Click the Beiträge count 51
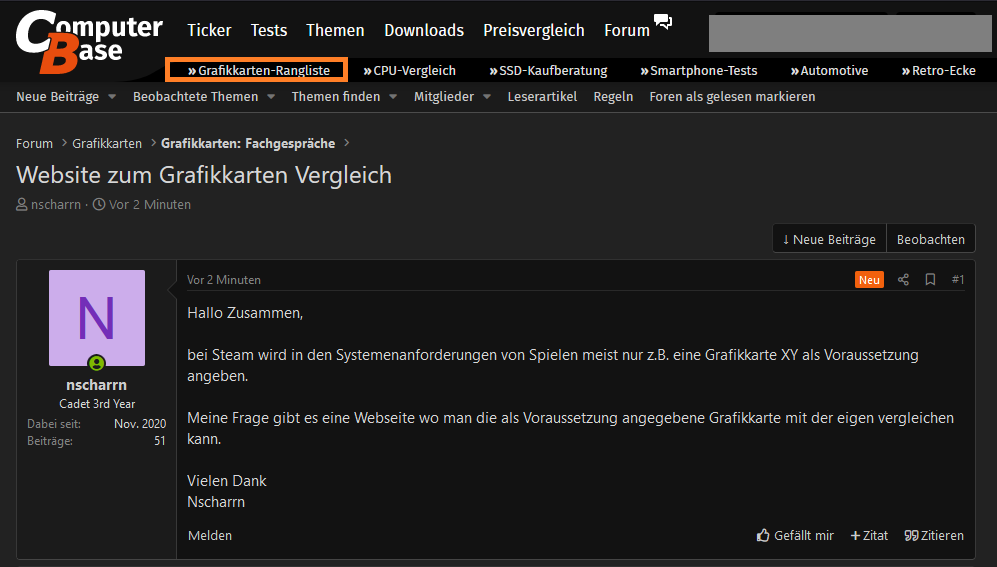997x567 pixels. click(160, 441)
